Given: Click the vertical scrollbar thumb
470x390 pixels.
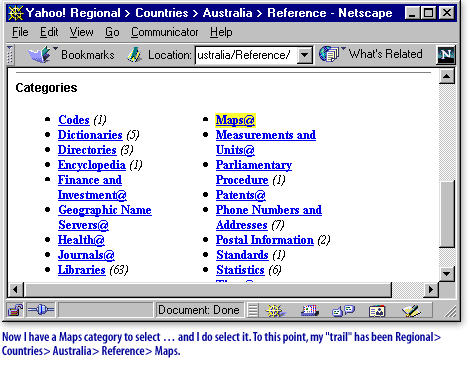Looking at the screenshot, I should (447, 214).
